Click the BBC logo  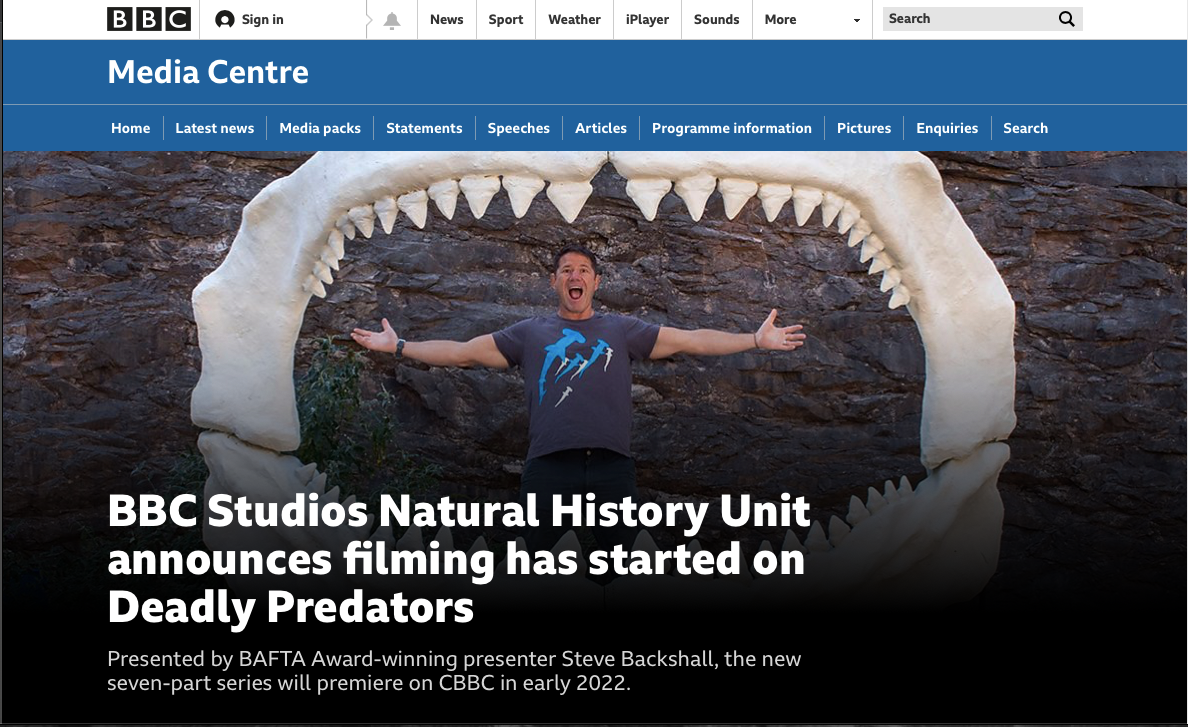[x=148, y=19]
